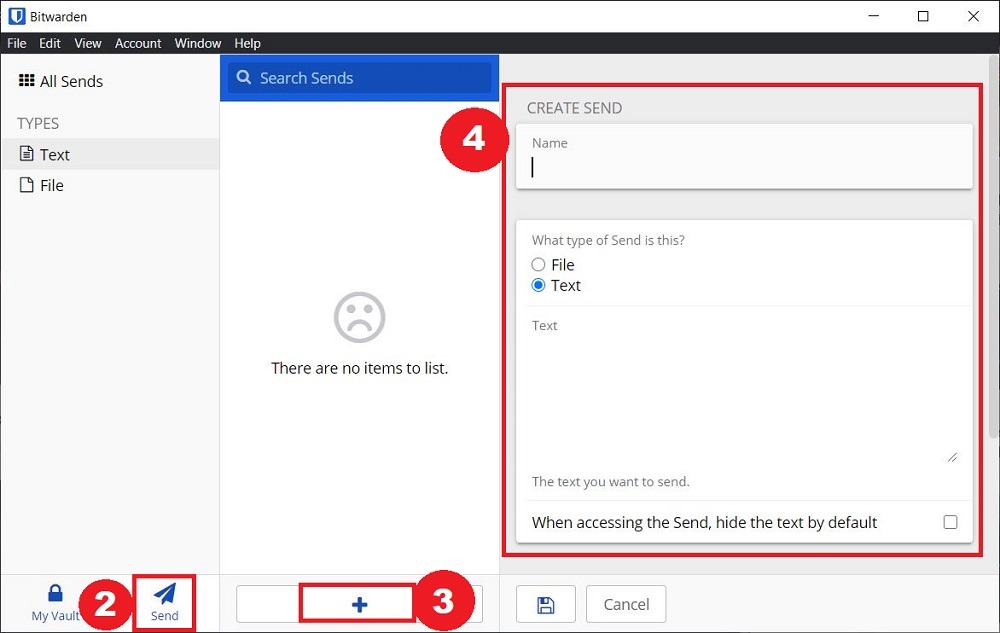Select the Text Send type
Image resolution: width=1000 pixels, height=633 pixels.
tap(538, 285)
